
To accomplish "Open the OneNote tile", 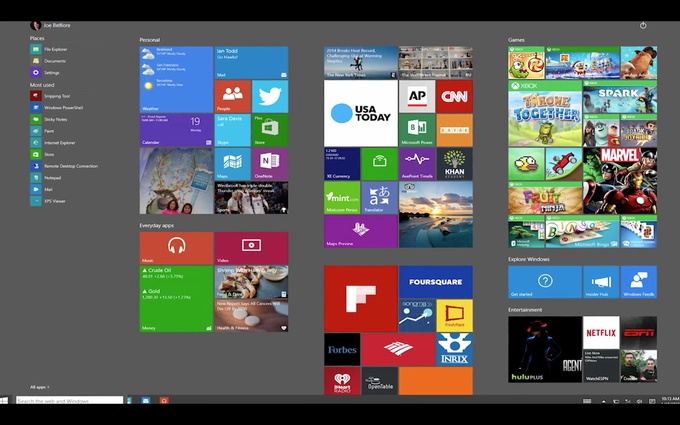I will point(270,164).
